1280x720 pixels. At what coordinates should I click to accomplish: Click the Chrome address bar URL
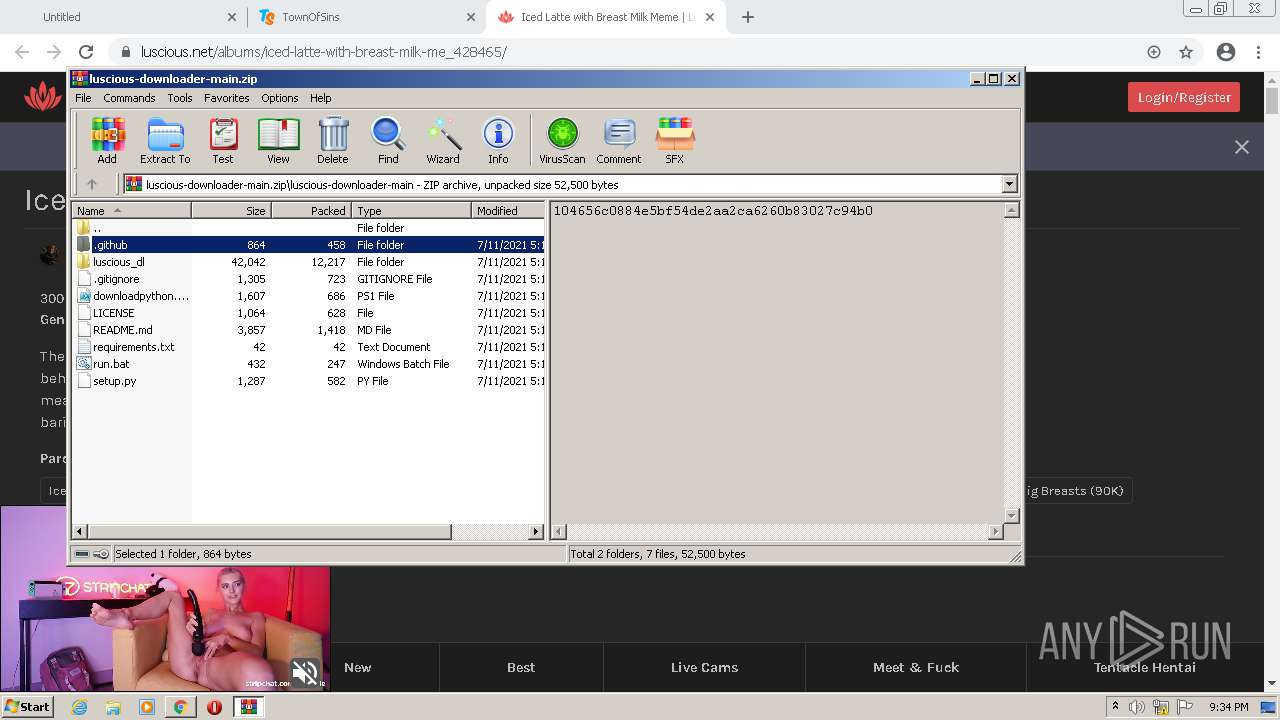tap(323, 52)
